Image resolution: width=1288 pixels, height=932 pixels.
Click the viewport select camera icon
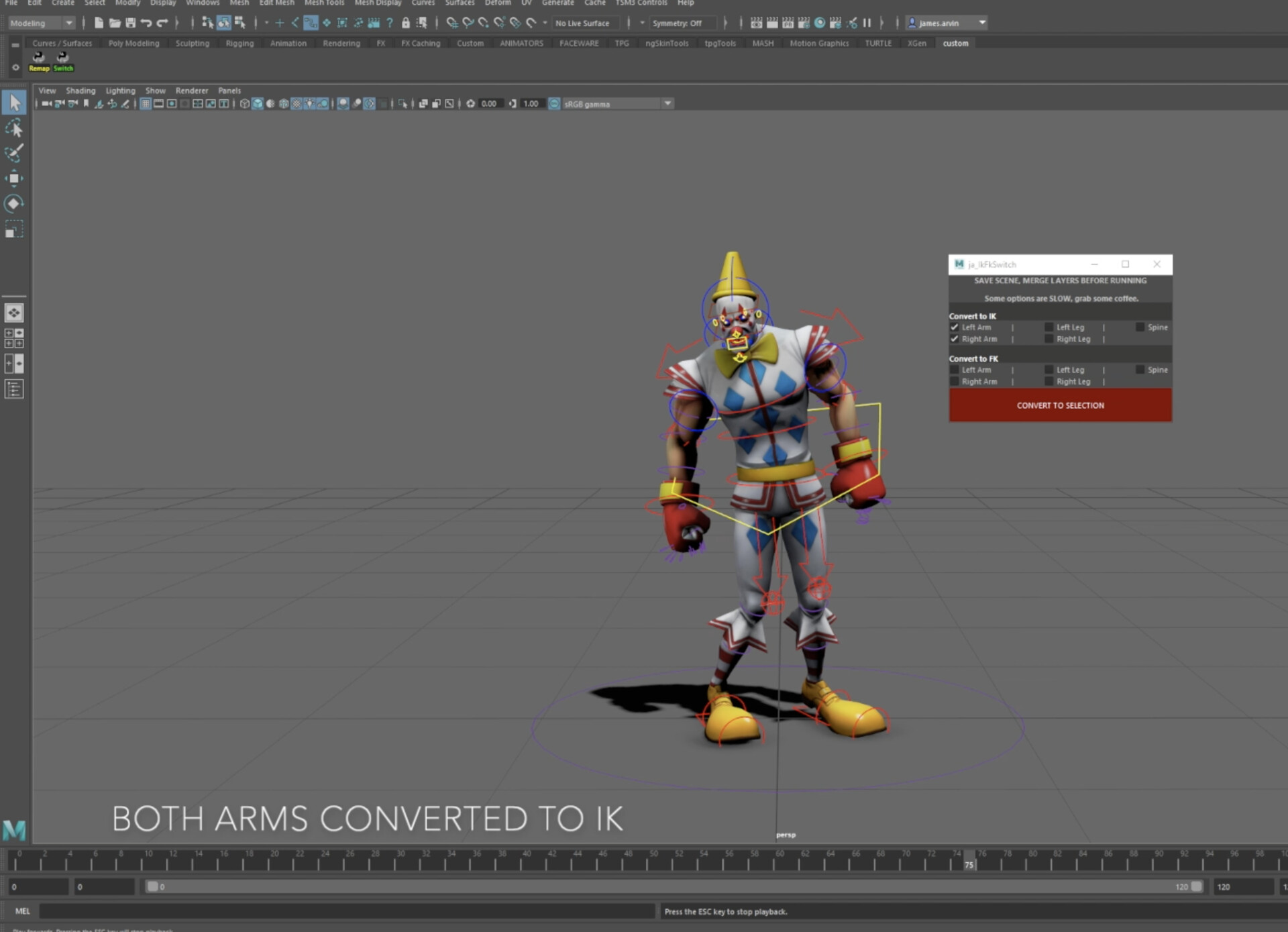(46, 104)
